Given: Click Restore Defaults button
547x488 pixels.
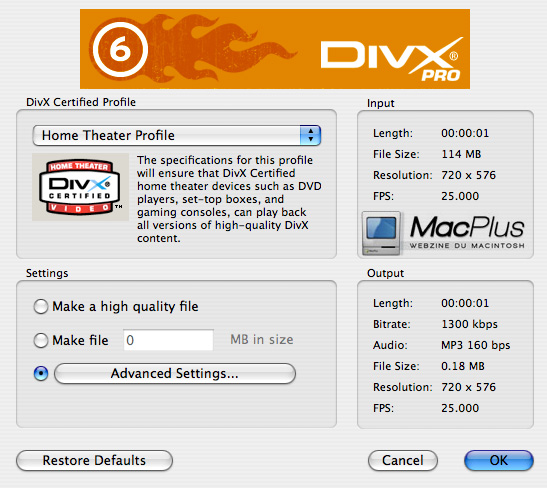Looking at the screenshot, I should (94, 460).
